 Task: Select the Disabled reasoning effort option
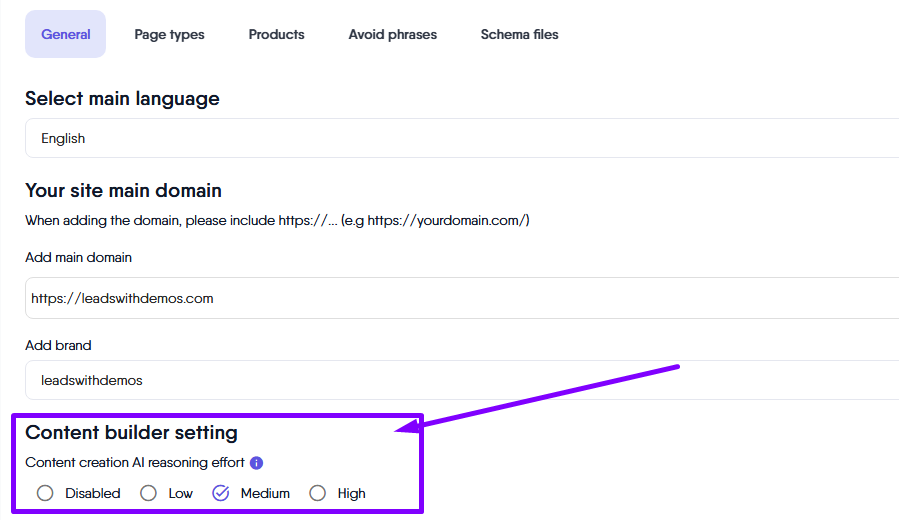(x=45, y=493)
